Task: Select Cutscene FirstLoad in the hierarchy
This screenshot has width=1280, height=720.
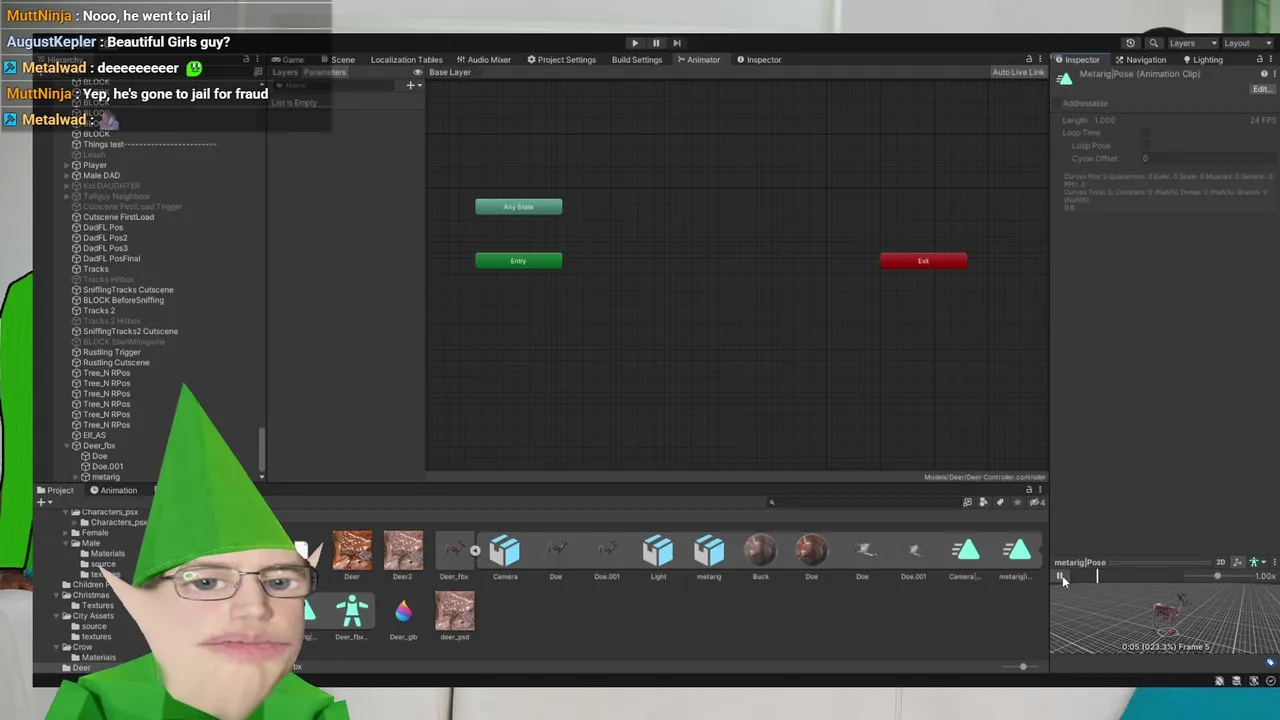Action: coord(118,217)
